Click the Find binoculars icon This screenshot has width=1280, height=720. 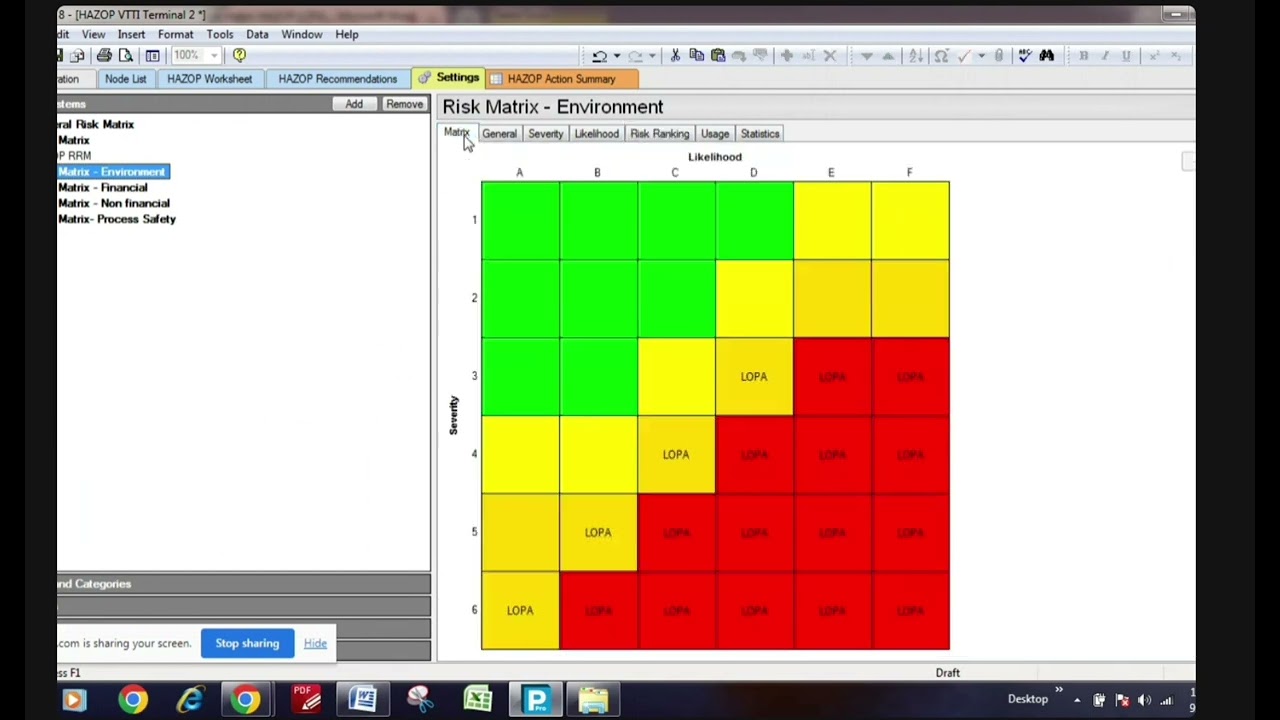[1047, 56]
